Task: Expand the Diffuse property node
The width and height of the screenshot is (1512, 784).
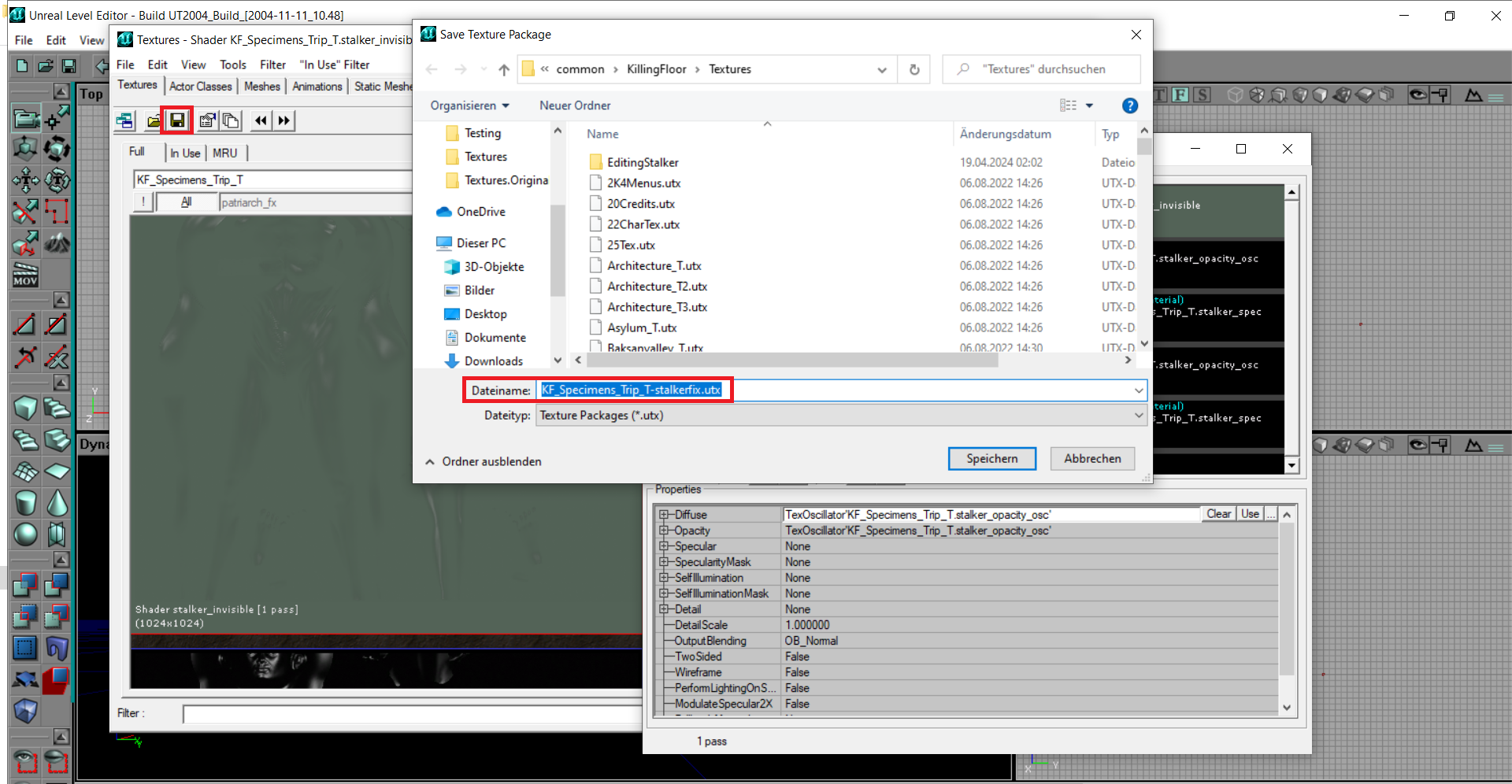Action: click(x=664, y=515)
